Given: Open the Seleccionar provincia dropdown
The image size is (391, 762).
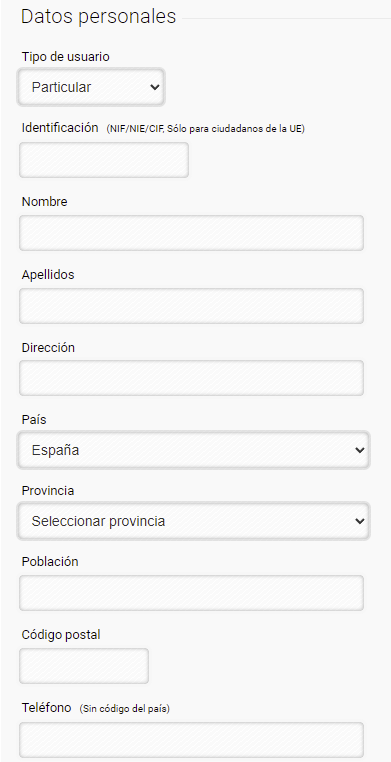Looking at the screenshot, I should [193, 521].
